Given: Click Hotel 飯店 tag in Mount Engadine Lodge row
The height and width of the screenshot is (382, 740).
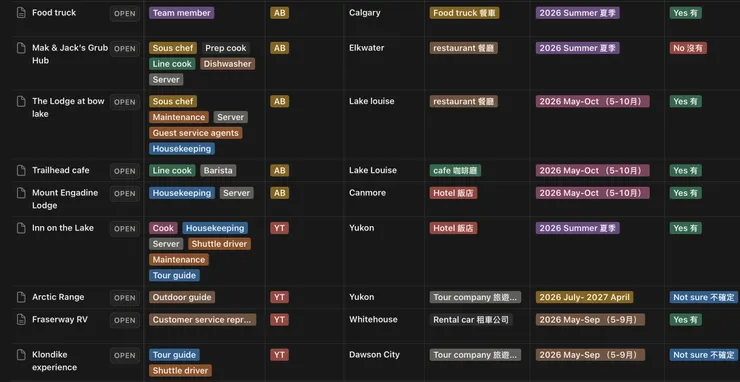Looking at the screenshot, I should coord(454,193).
